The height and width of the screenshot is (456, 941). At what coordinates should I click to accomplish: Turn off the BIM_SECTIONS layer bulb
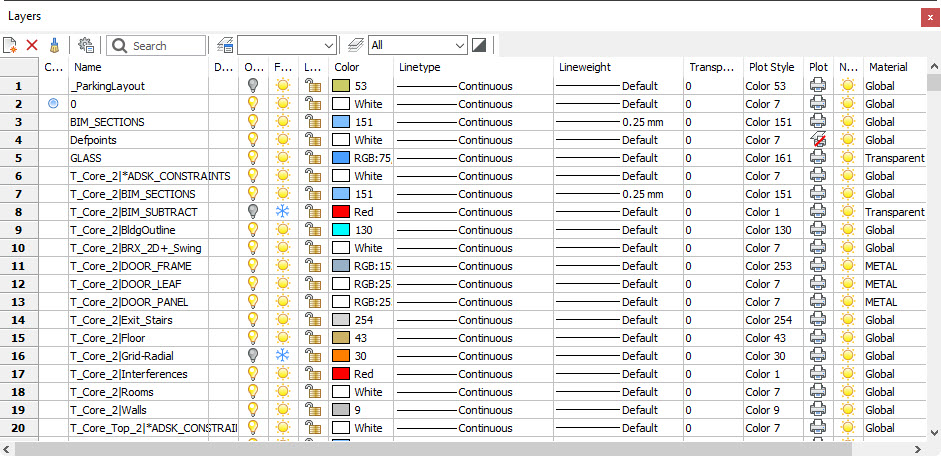(253, 122)
